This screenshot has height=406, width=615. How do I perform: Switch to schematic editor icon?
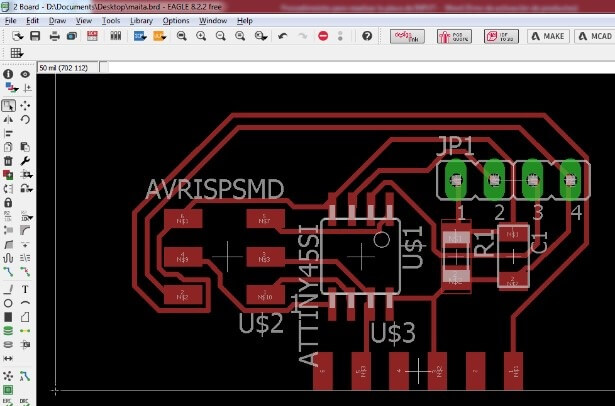pyautogui.click(x=92, y=36)
